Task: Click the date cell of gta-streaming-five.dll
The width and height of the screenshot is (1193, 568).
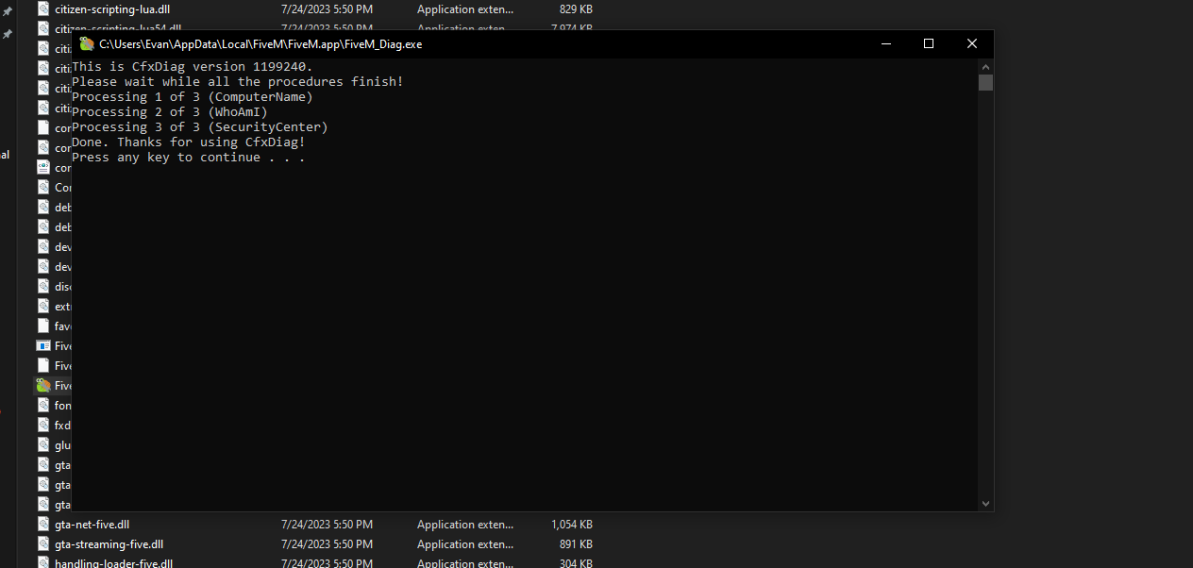Action: point(326,544)
